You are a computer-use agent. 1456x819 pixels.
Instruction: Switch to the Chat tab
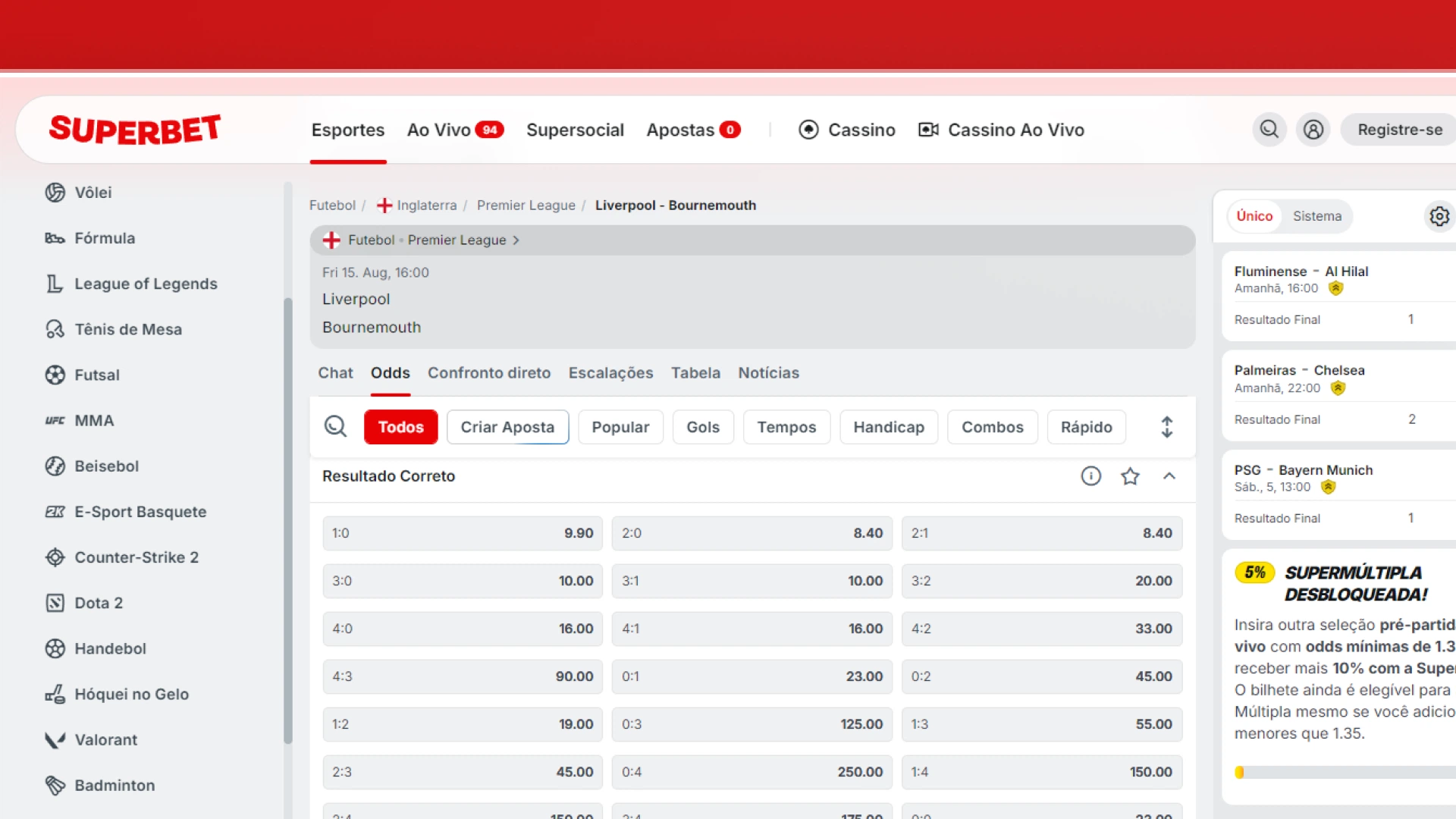click(335, 373)
